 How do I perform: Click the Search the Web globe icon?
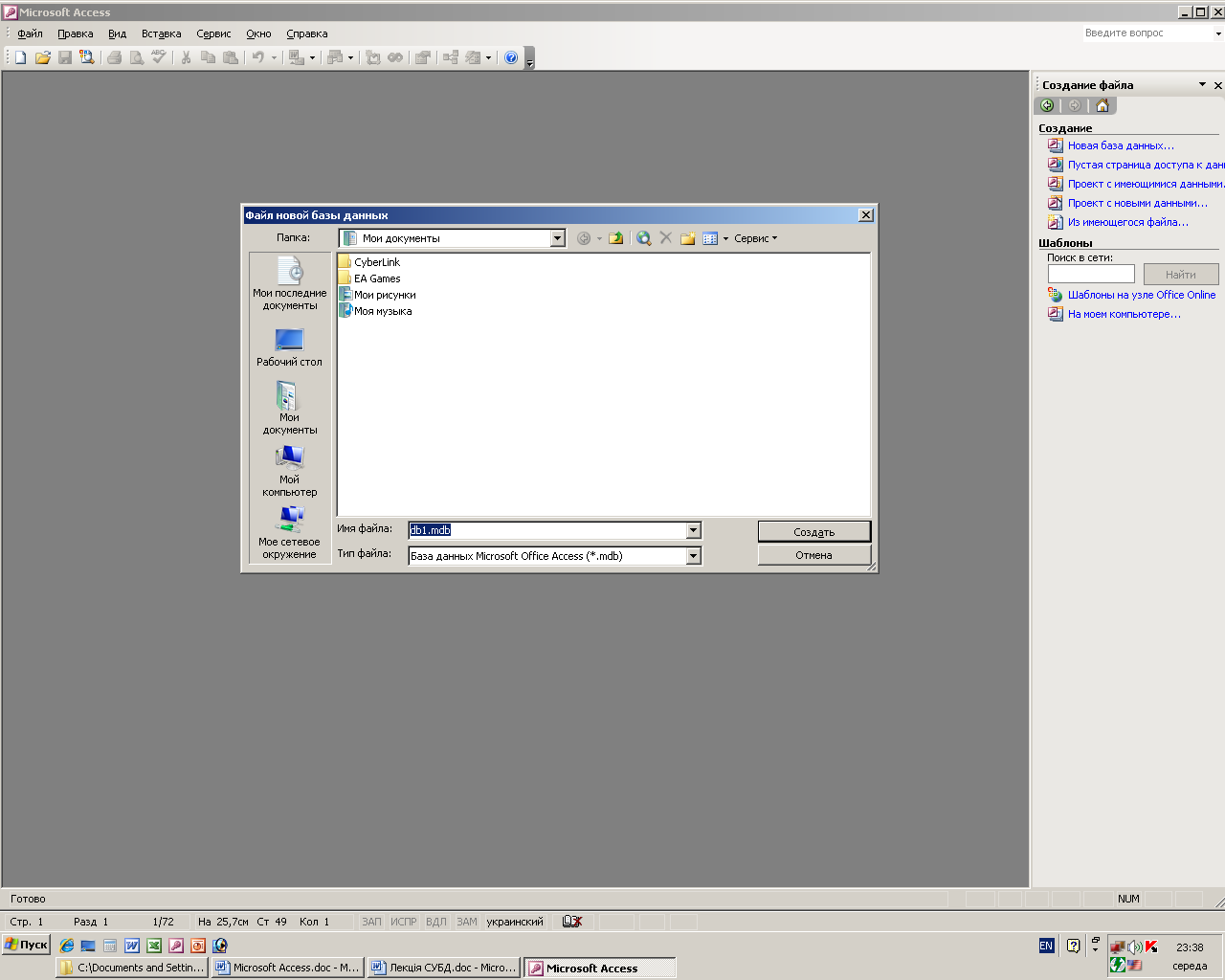644,238
